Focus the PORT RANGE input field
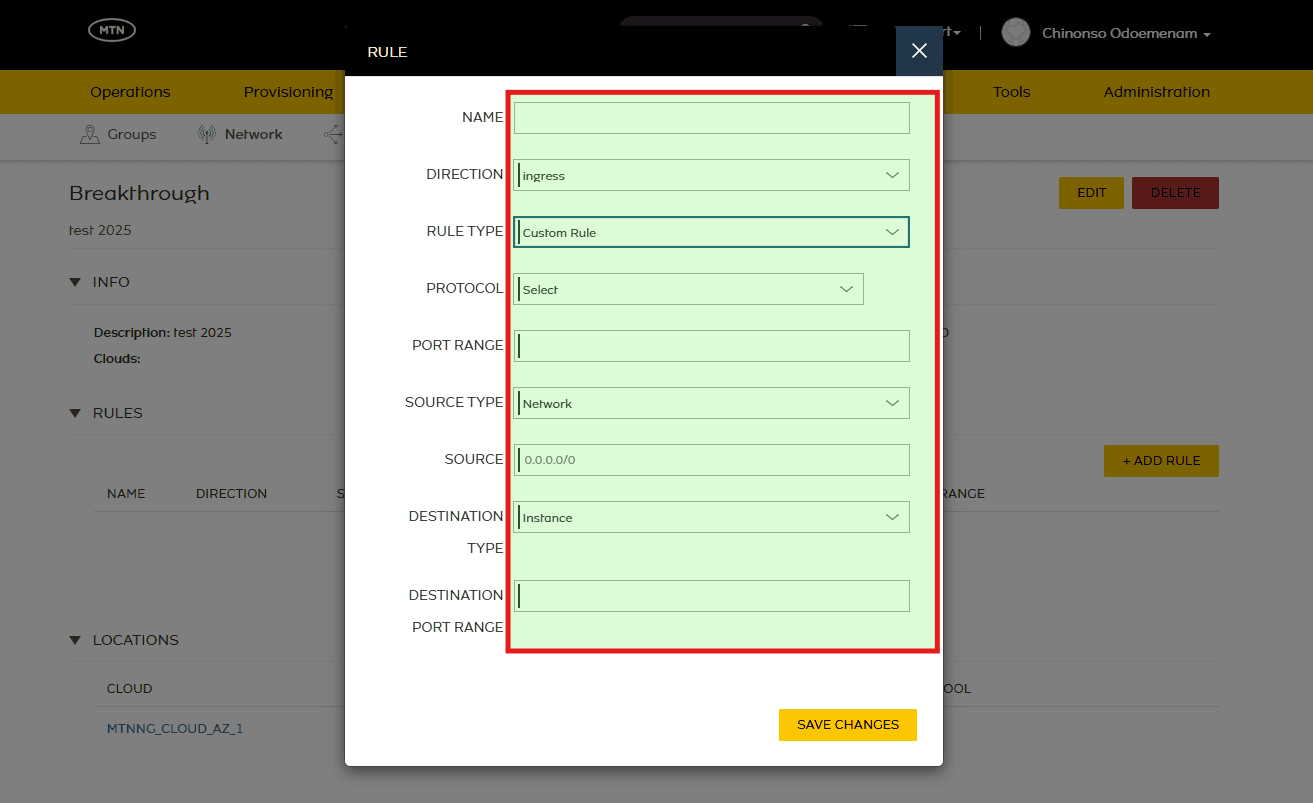Screen dimensions: 1313x803 tap(711, 346)
